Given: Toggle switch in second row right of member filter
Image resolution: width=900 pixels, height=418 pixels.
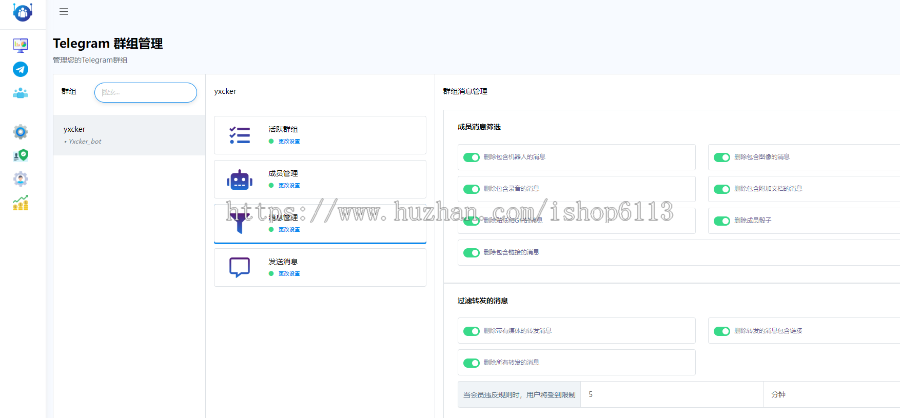Looking at the screenshot, I should coord(722,189).
